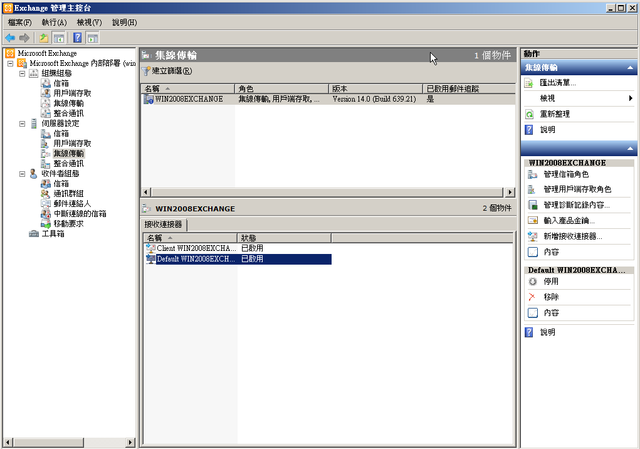Sort by 已啟用郵件追蹤 column header

pos(469,89)
